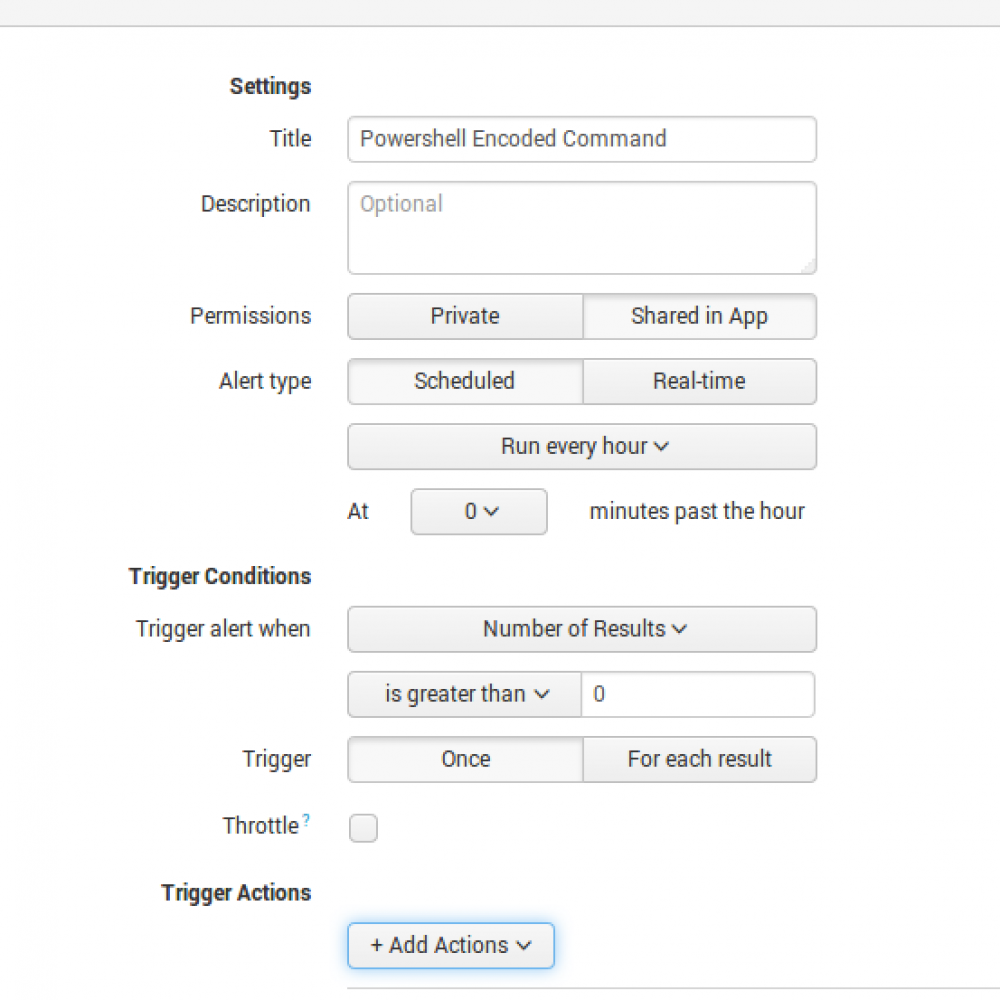1000x1000 pixels.
Task: Click the Description box resize grip
Action: [x=808, y=266]
